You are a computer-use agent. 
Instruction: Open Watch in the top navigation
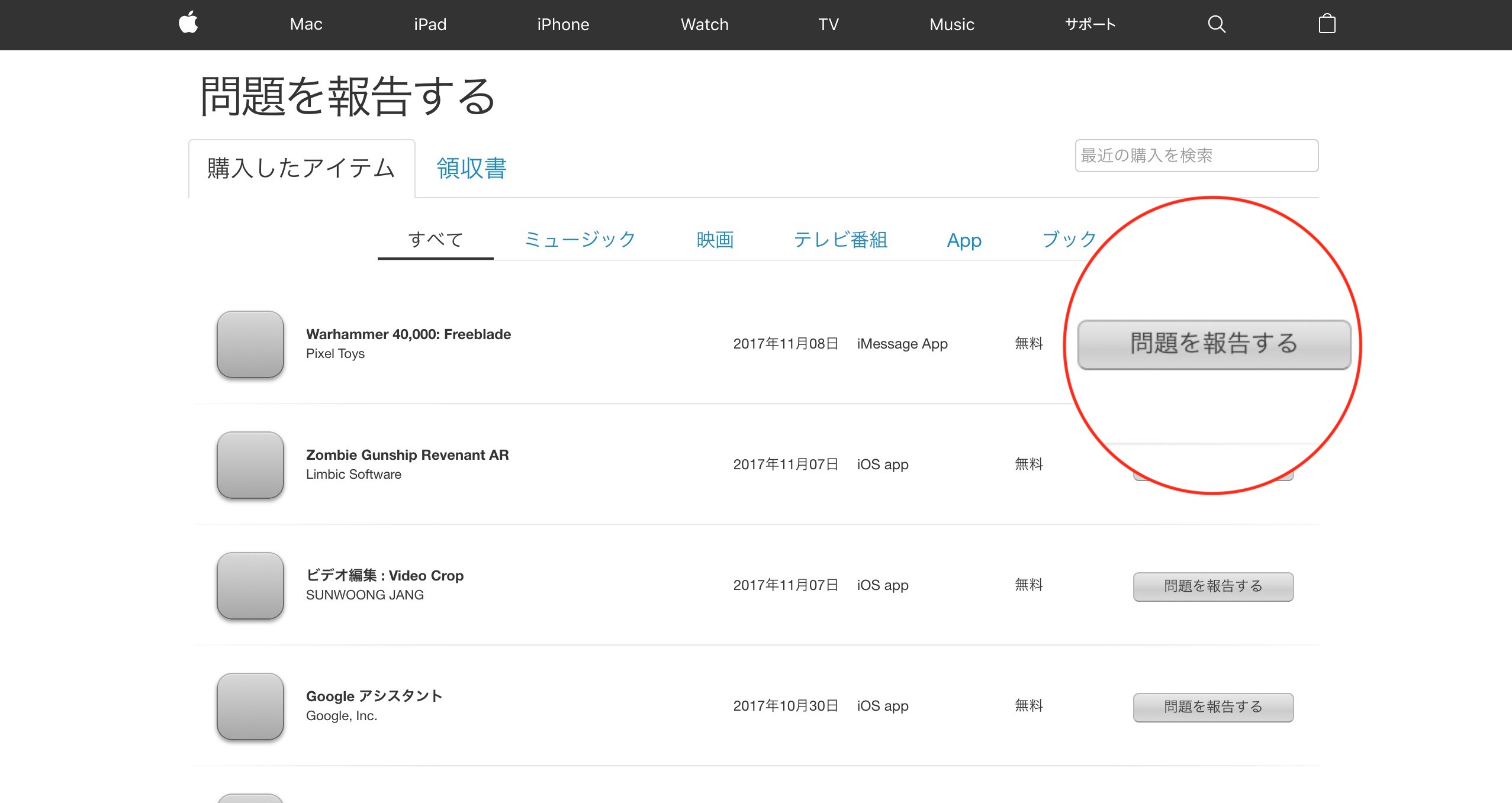[704, 24]
